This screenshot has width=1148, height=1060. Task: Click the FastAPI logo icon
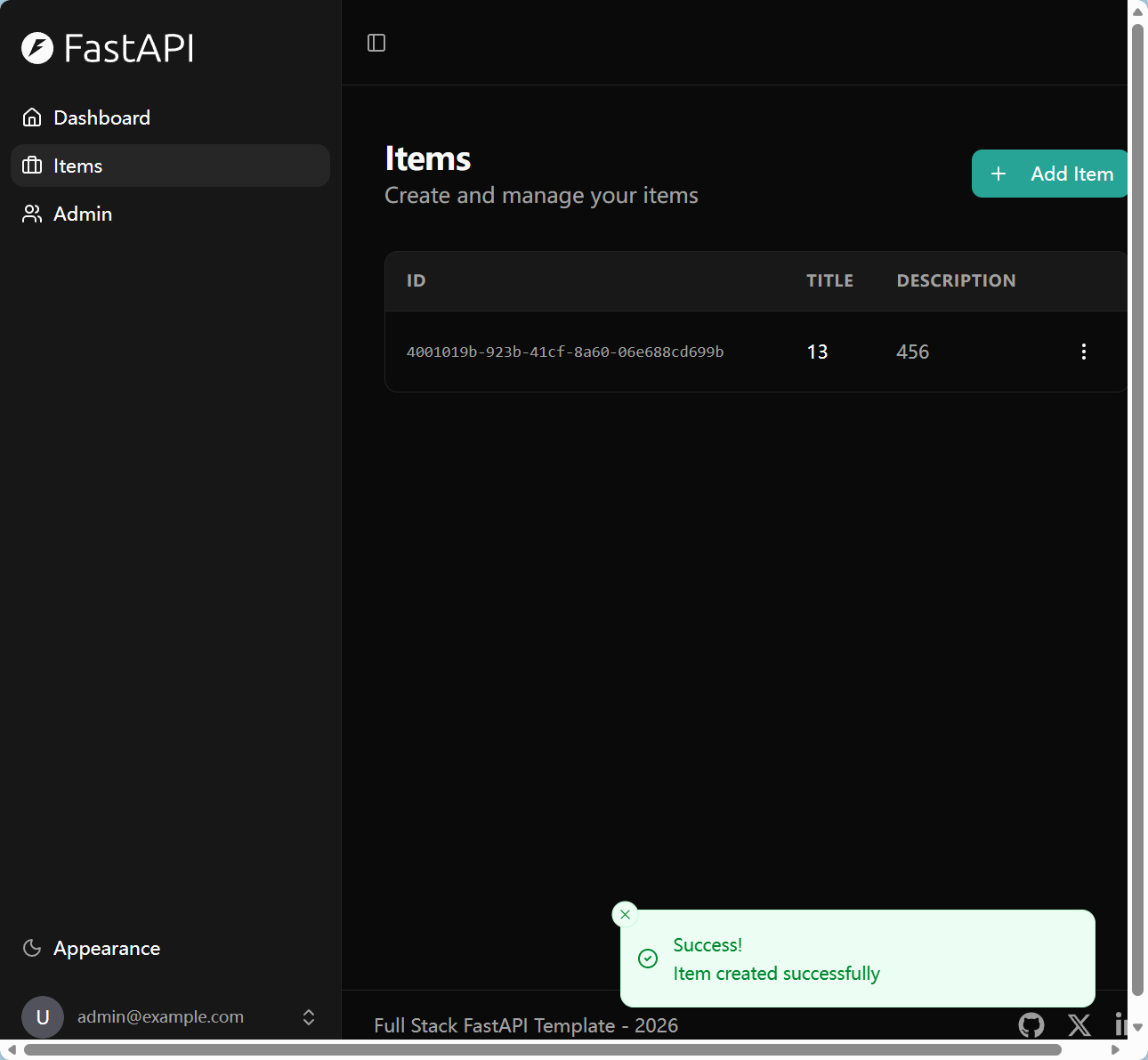pos(37,48)
